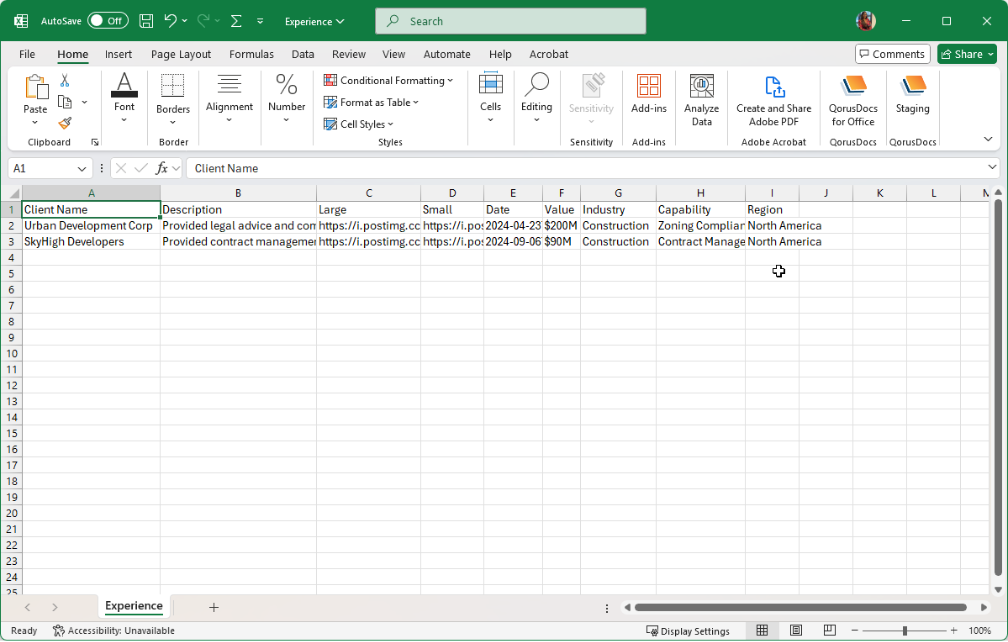The image size is (1008, 642).
Task: Switch to Page Layout view
Action: point(796,631)
